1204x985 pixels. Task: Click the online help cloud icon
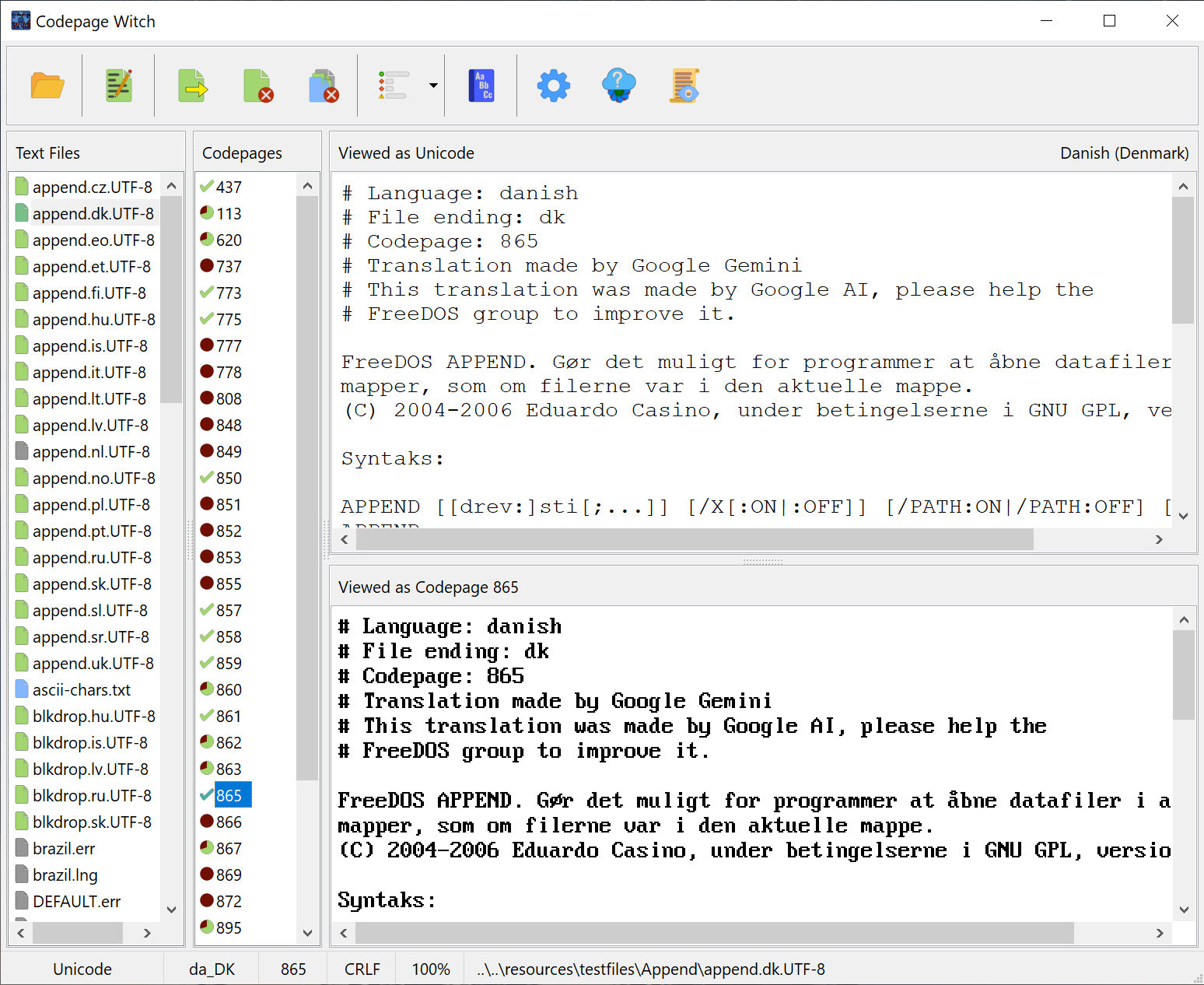point(618,86)
